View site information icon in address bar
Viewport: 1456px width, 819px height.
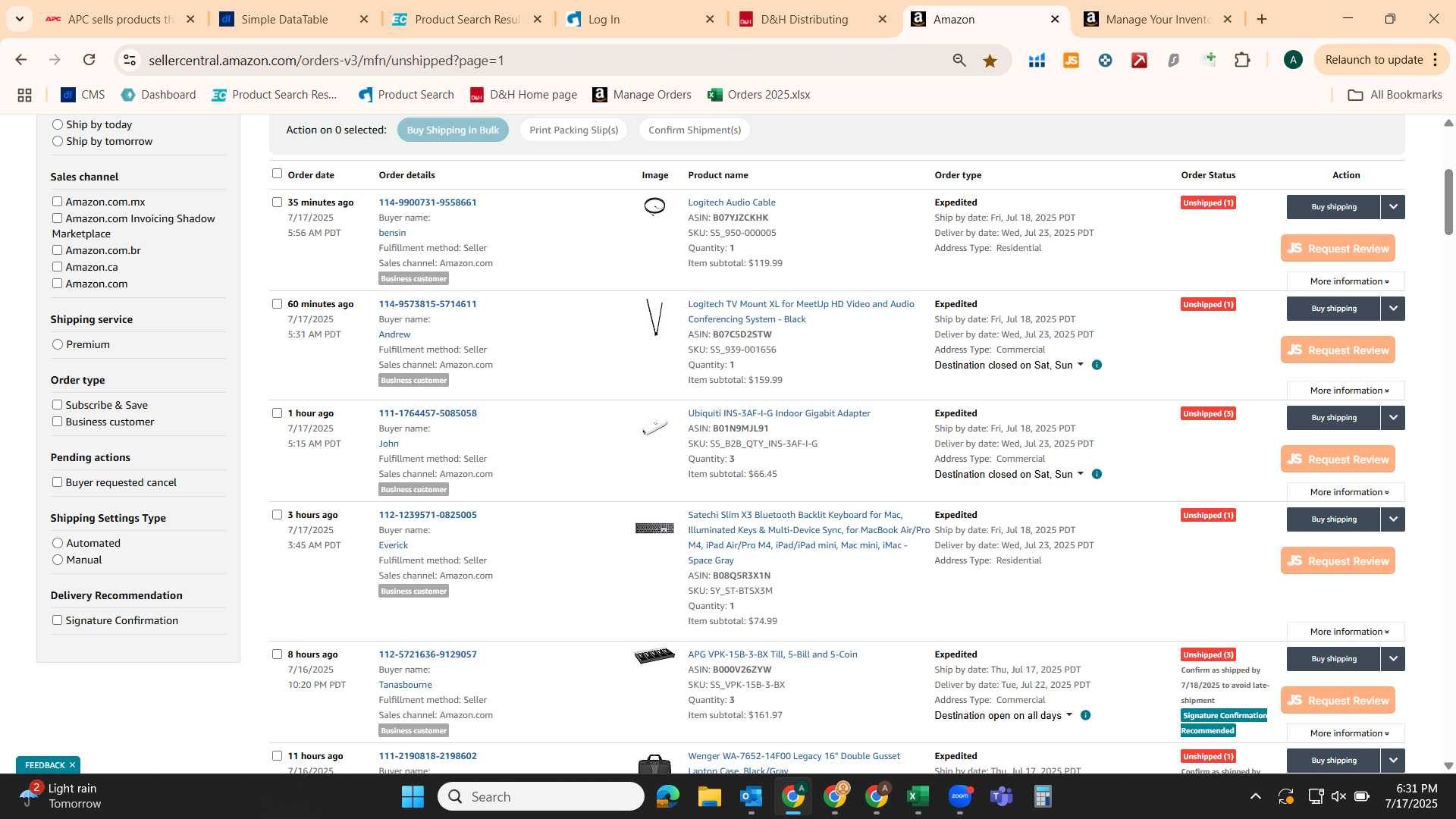[130, 60]
